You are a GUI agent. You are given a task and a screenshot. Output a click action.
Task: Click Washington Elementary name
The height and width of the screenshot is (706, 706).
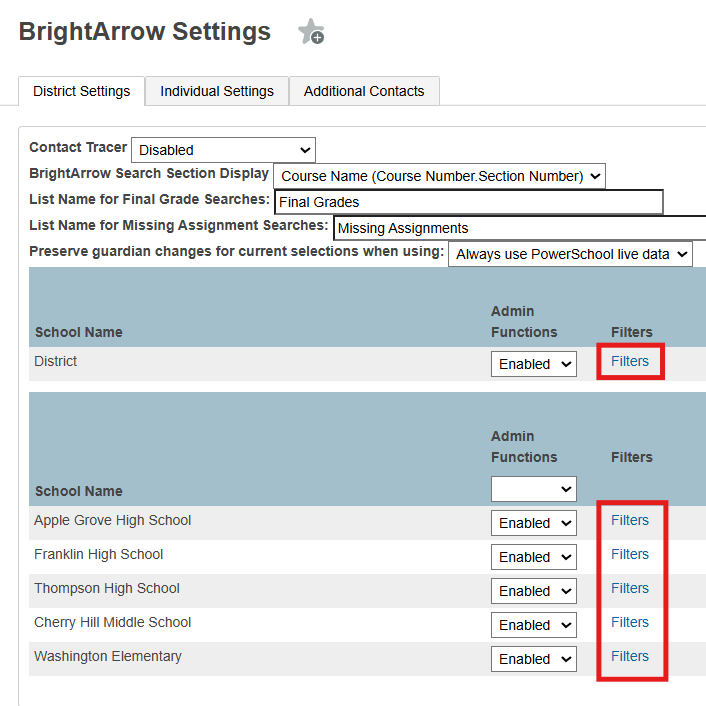click(x=108, y=656)
